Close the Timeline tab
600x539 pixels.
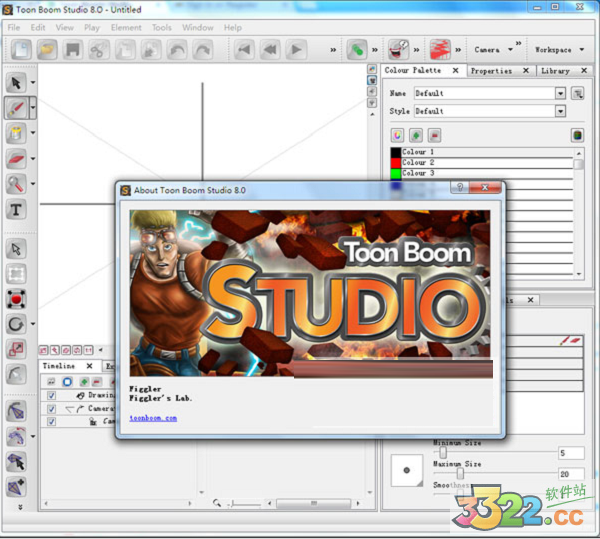tap(89, 366)
